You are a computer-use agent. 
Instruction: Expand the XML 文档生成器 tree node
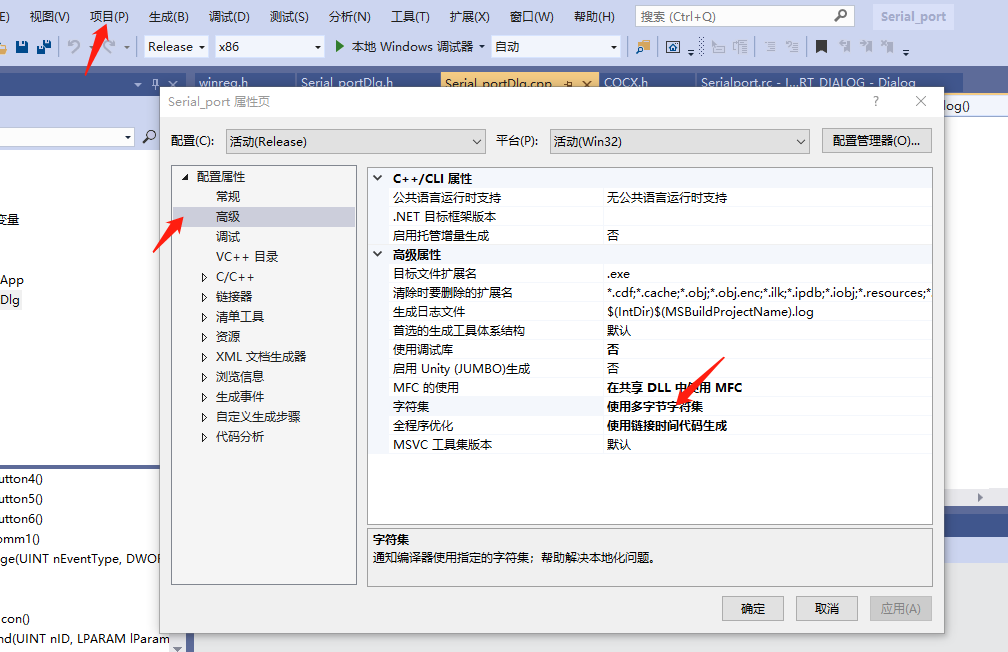204,357
